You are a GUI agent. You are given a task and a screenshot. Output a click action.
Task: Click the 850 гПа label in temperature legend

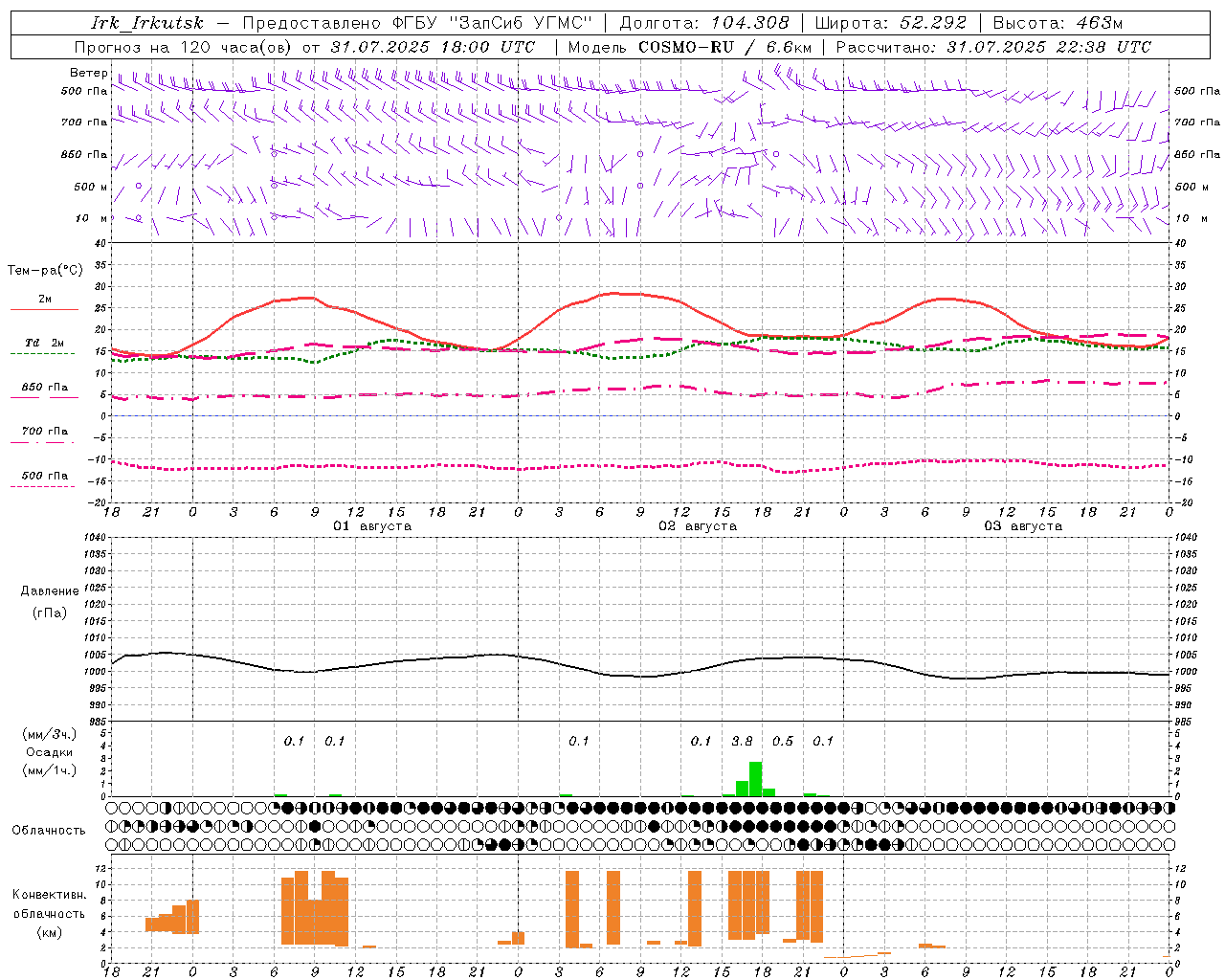(x=45, y=388)
